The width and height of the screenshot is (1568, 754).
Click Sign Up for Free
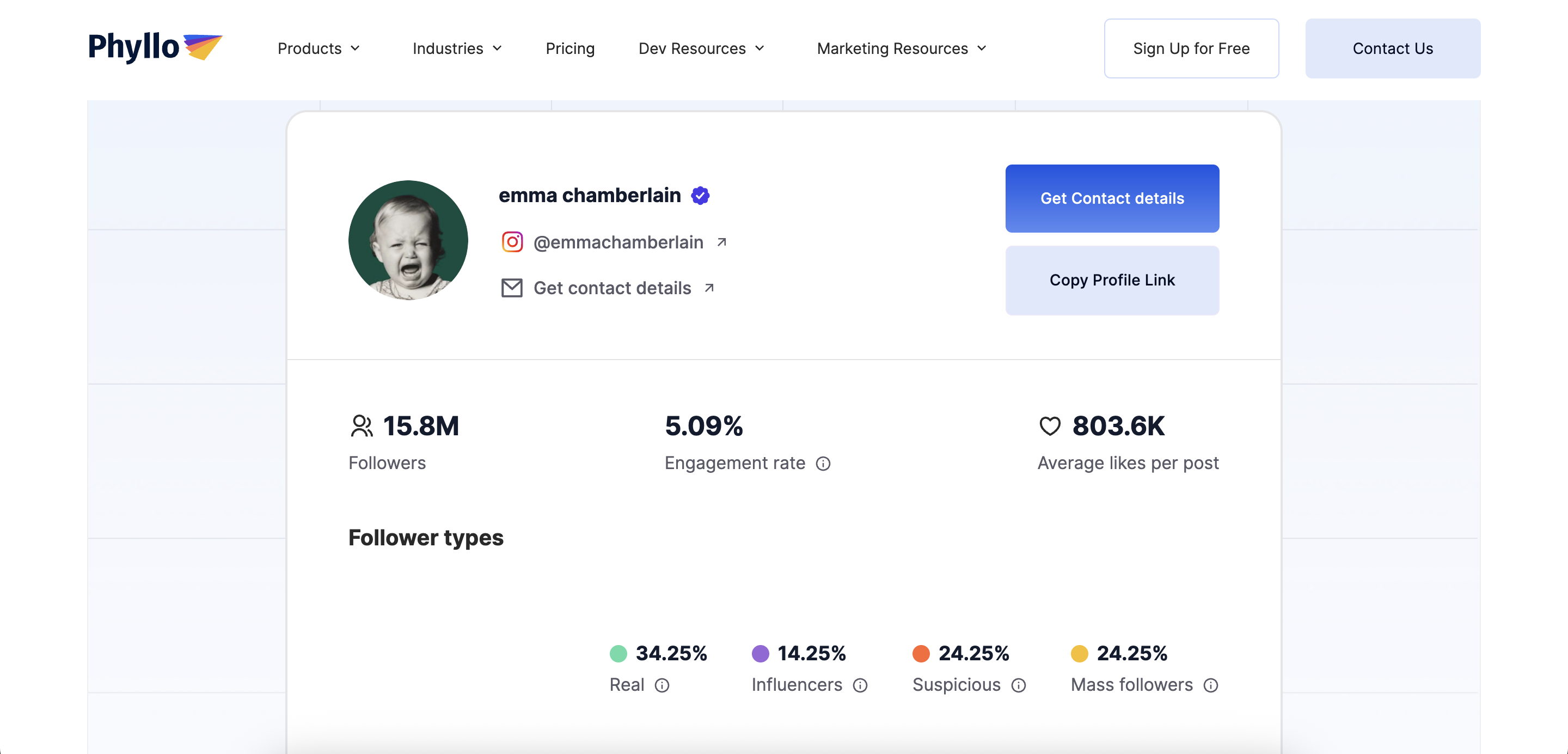click(1191, 48)
